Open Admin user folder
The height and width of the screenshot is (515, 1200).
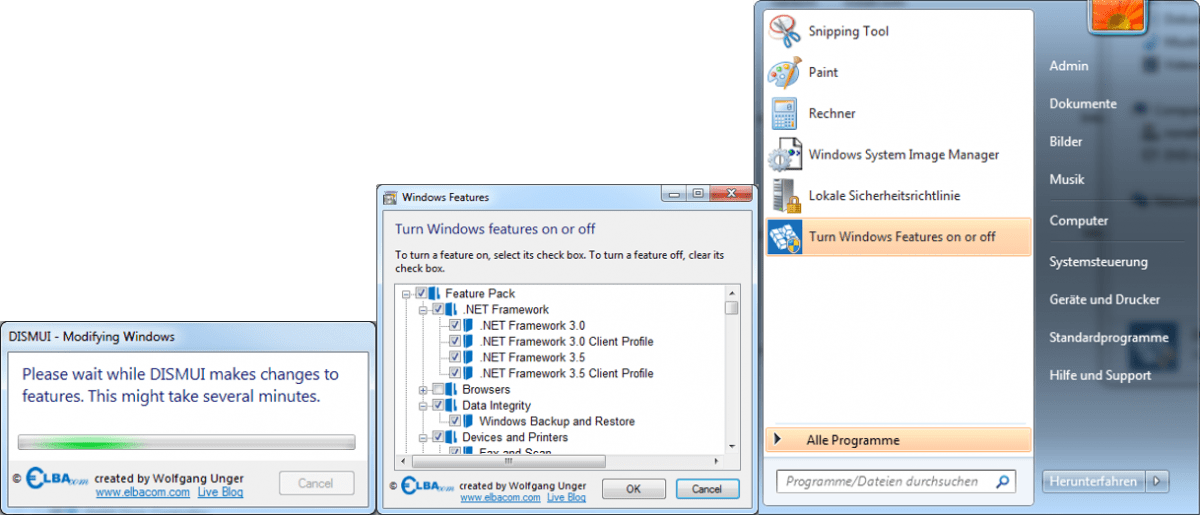click(1069, 66)
